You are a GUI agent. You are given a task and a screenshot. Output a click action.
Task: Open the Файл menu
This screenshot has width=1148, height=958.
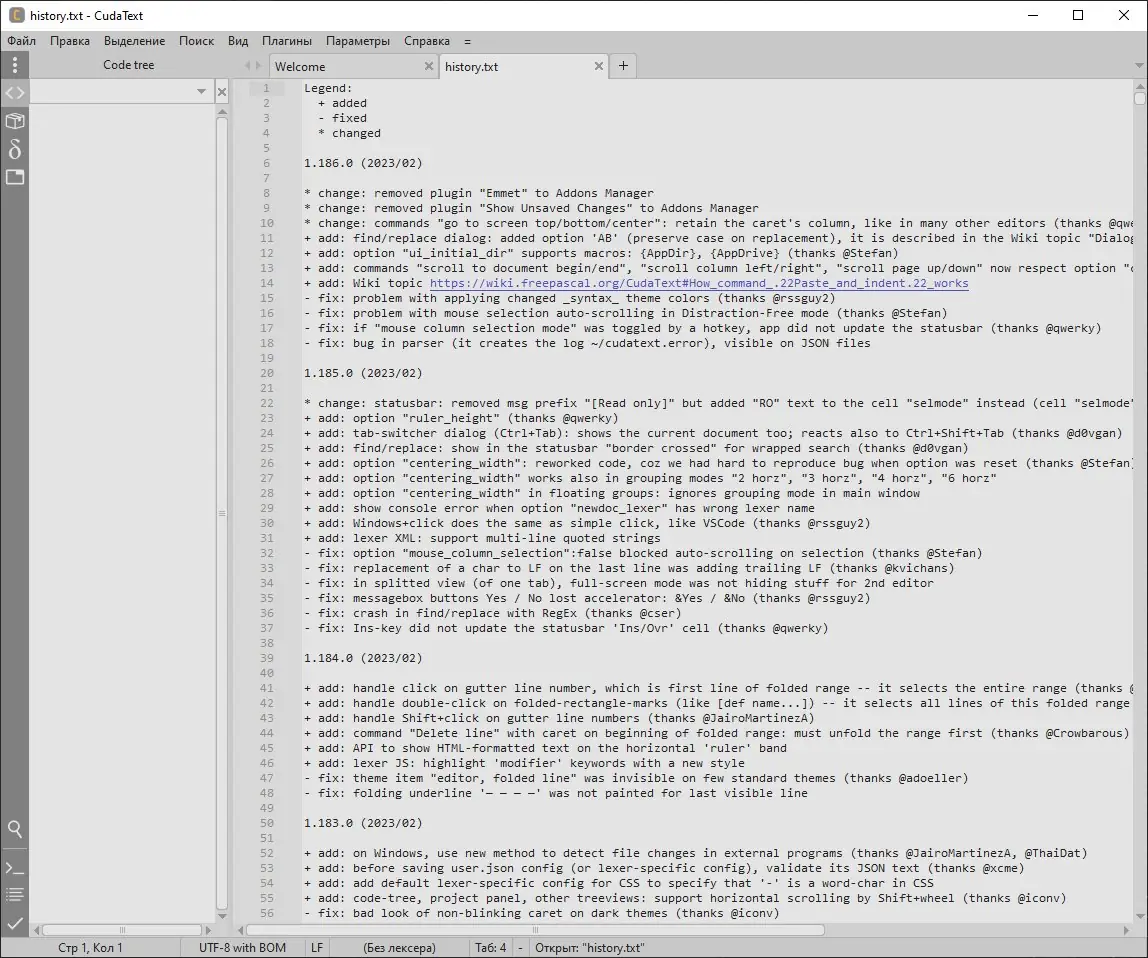click(22, 41)
